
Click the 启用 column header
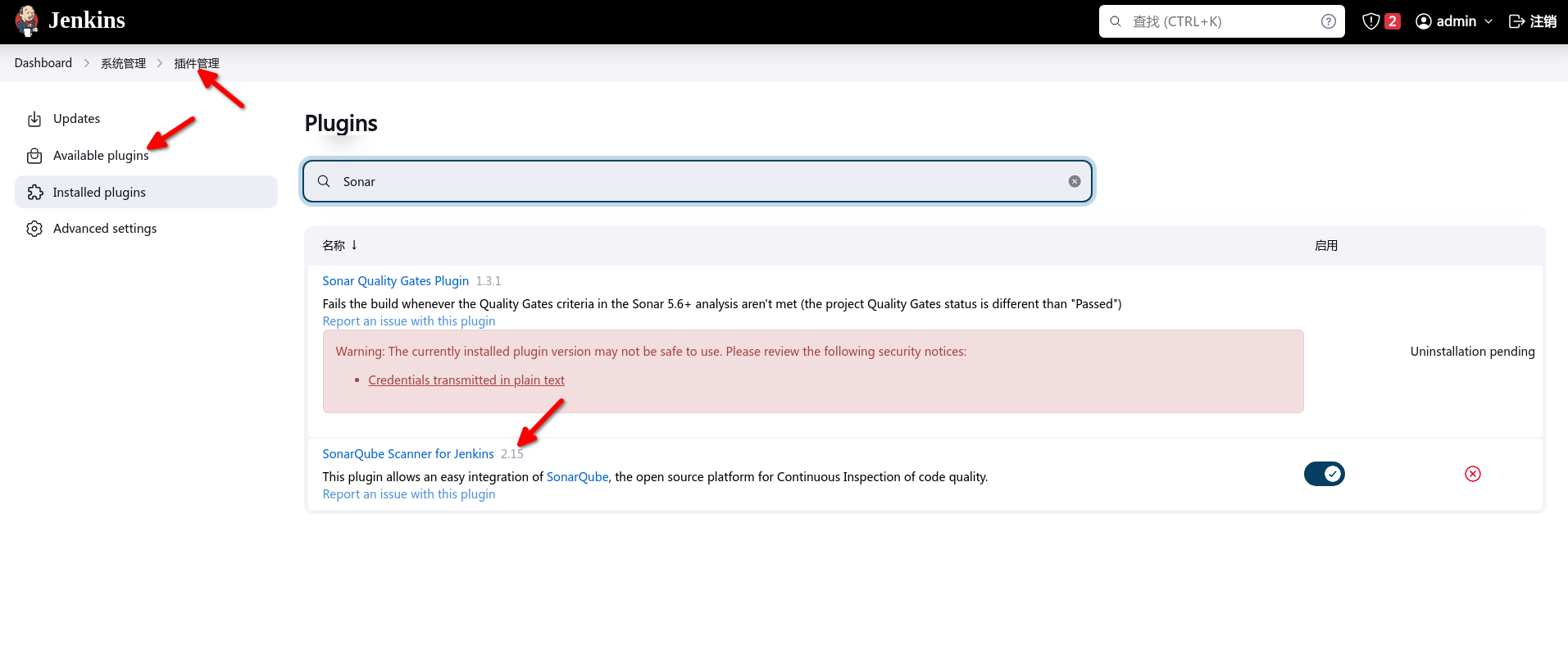coord(1326,245)
